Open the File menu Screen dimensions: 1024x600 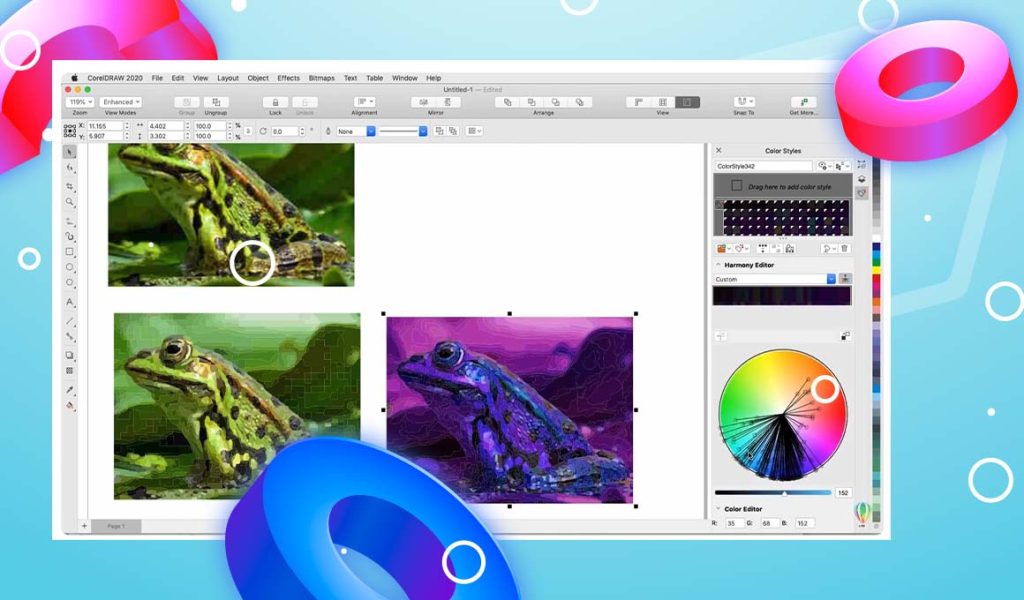[157, 78]
